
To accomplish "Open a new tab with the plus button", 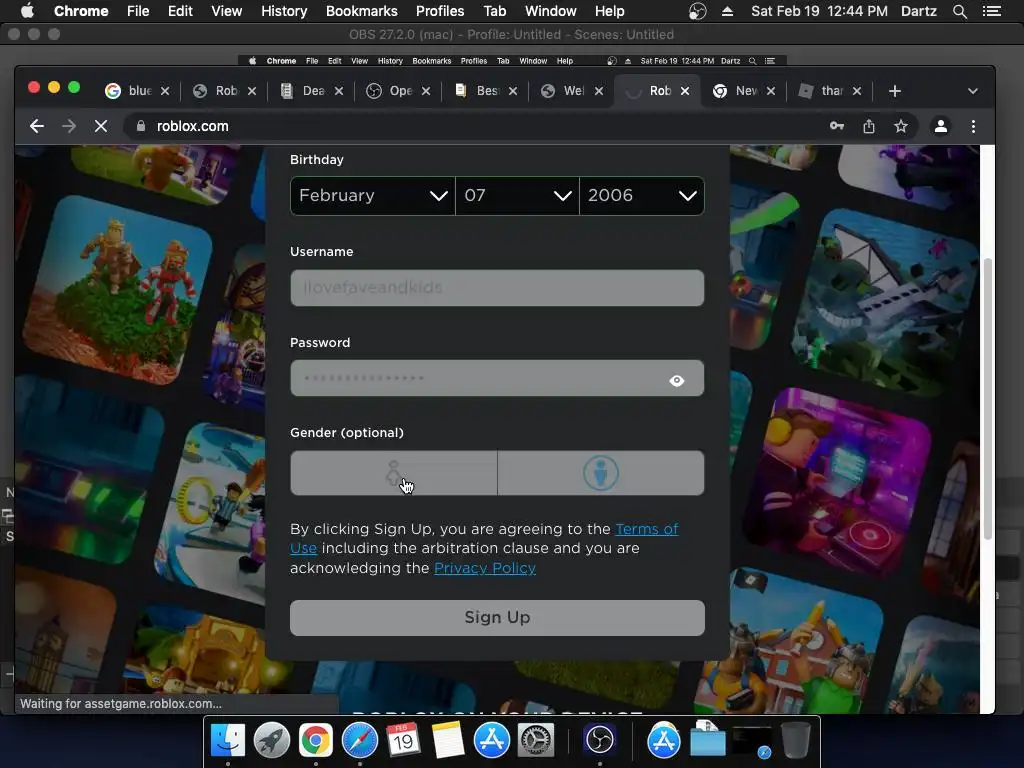I will (x=895, y=91).
